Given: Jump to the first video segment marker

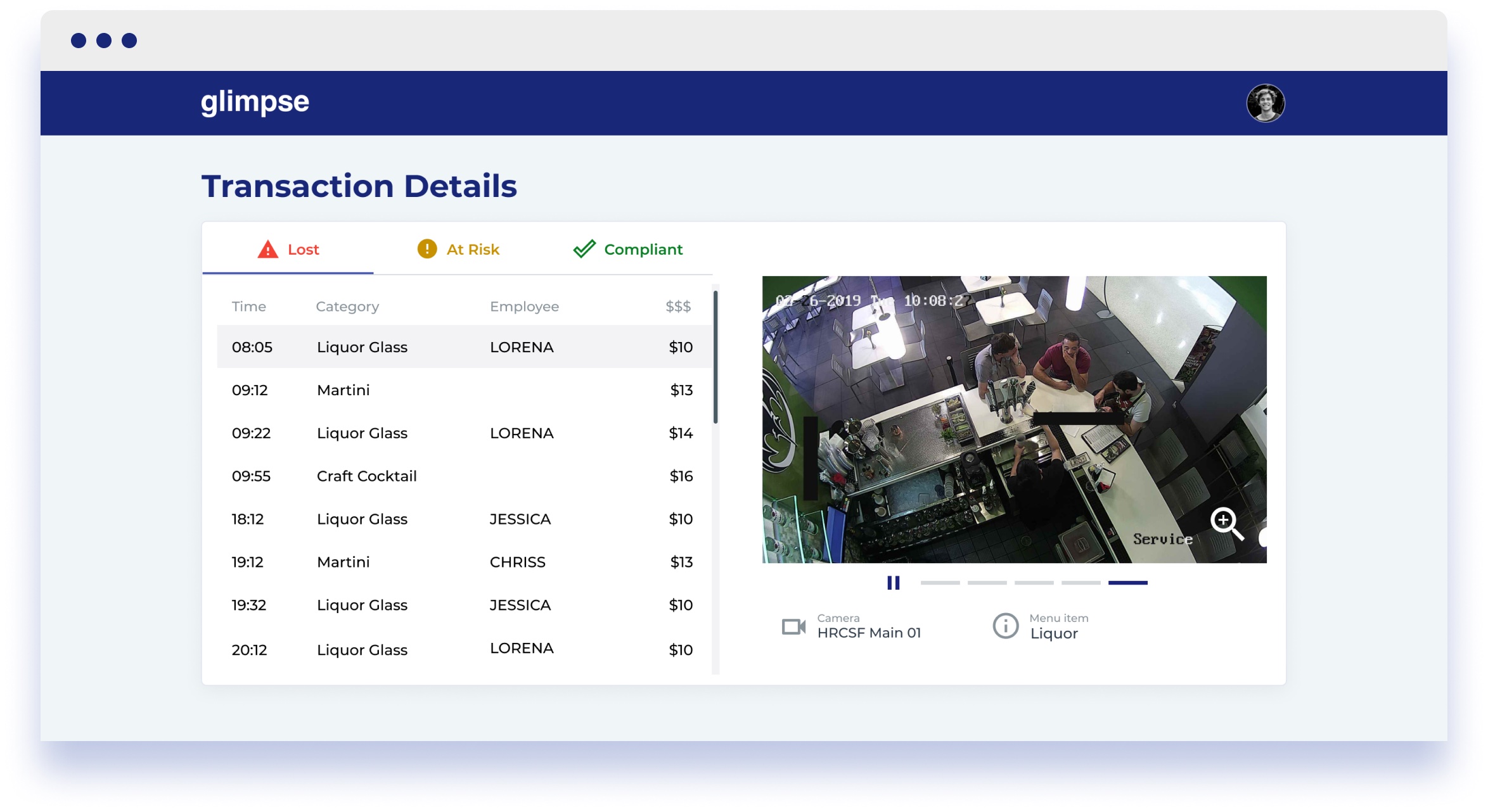Looking at the screenshot, I should click(940, 583).
